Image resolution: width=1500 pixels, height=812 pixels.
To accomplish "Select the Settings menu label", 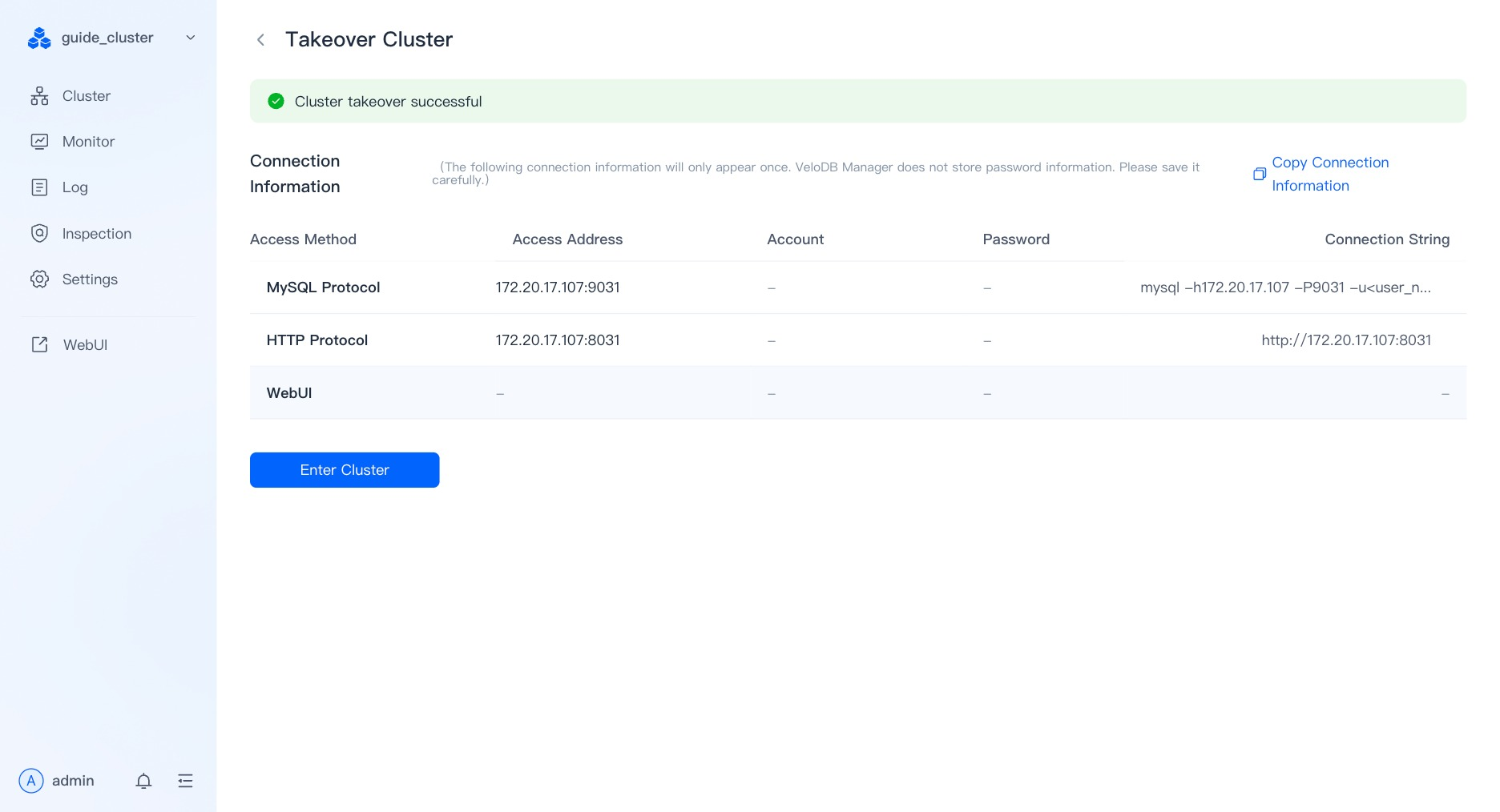I will pos(90,279).
